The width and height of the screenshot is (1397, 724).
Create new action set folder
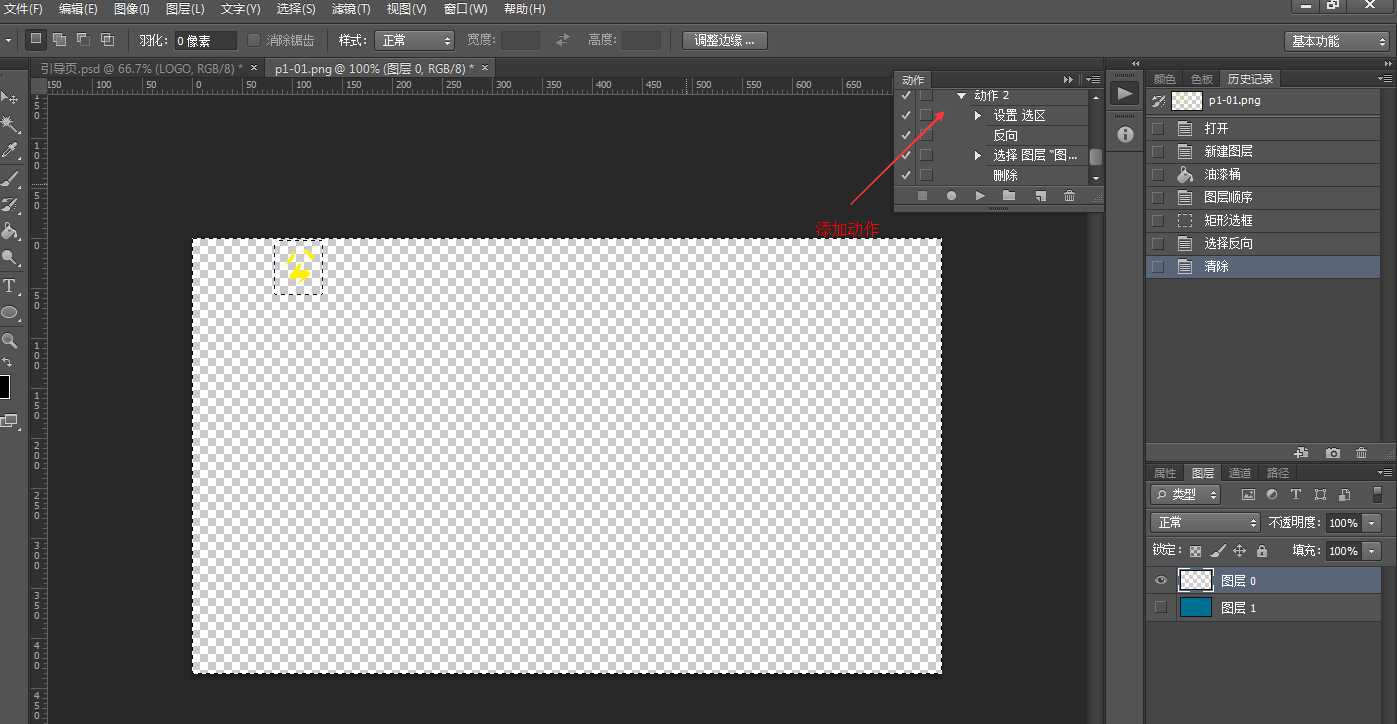1009,196
